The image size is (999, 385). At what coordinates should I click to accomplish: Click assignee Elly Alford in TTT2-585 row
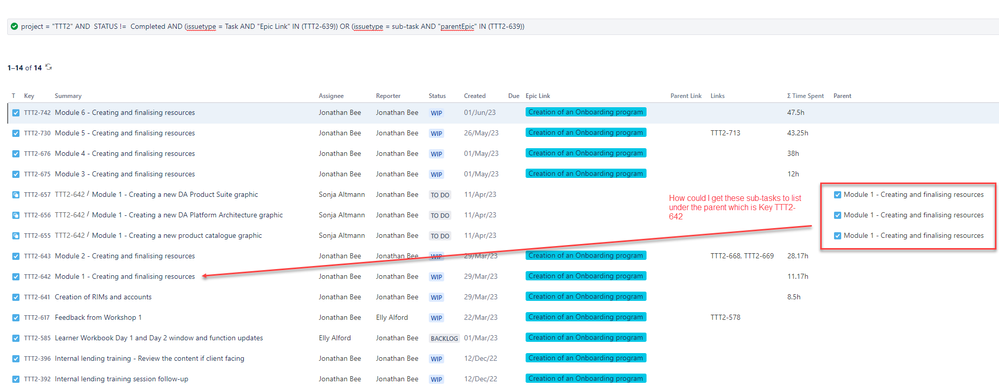(335, 338)
